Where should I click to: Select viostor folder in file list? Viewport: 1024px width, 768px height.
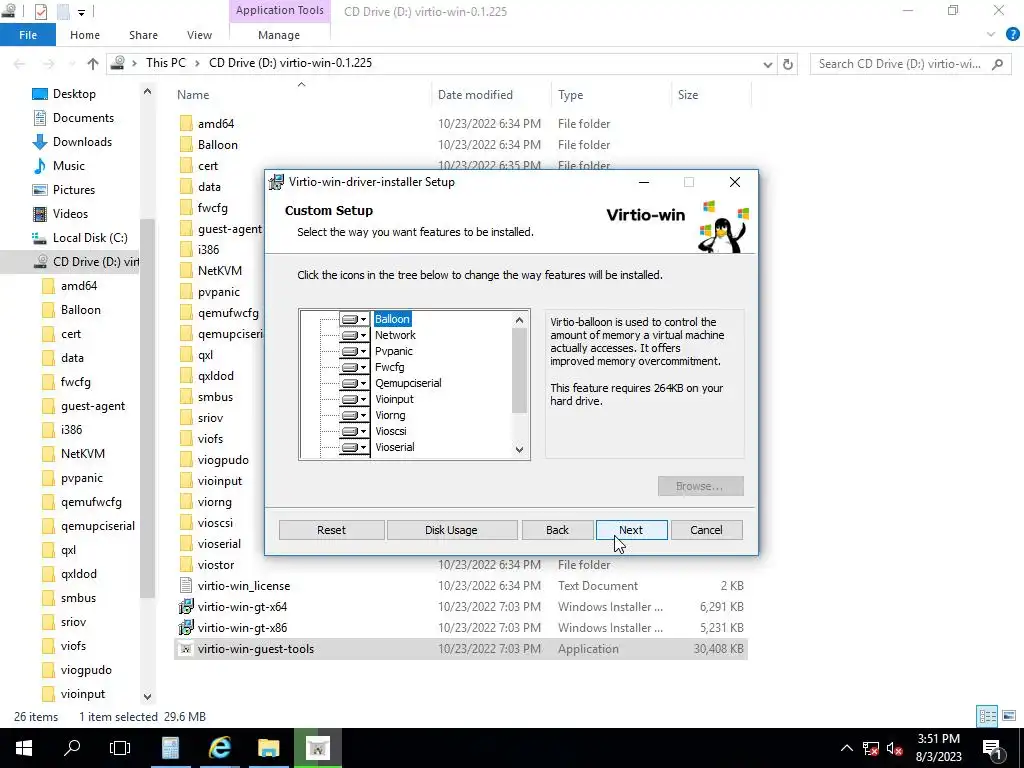coord(216,565)
